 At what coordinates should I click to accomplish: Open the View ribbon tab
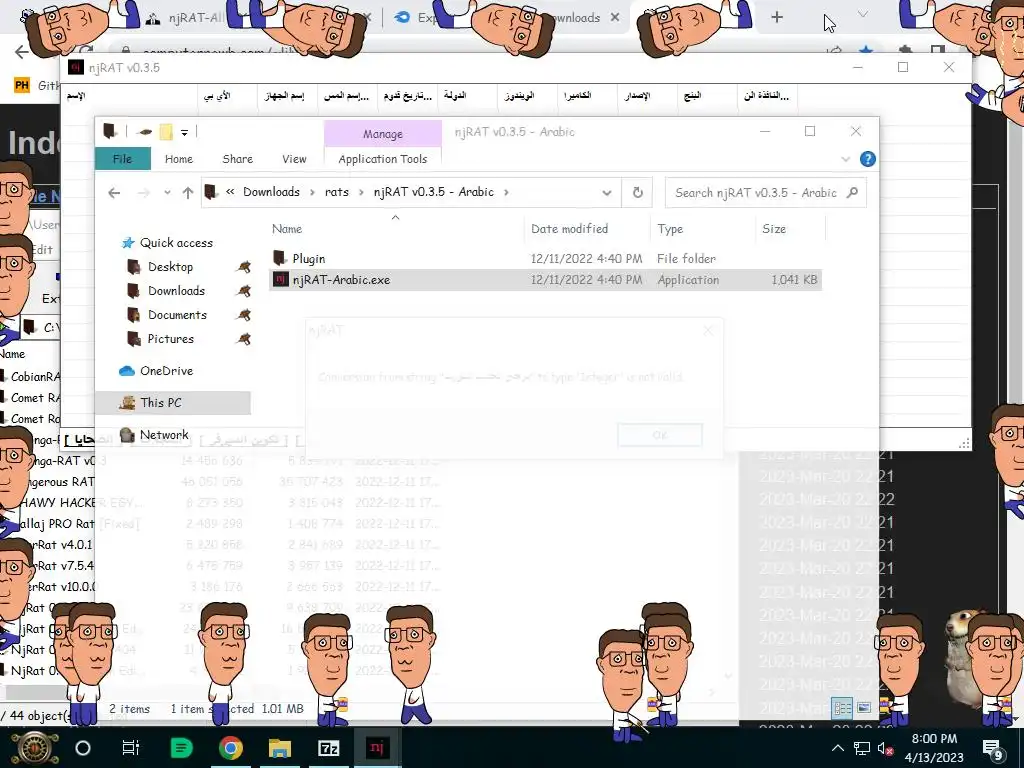tap(294, 159)
